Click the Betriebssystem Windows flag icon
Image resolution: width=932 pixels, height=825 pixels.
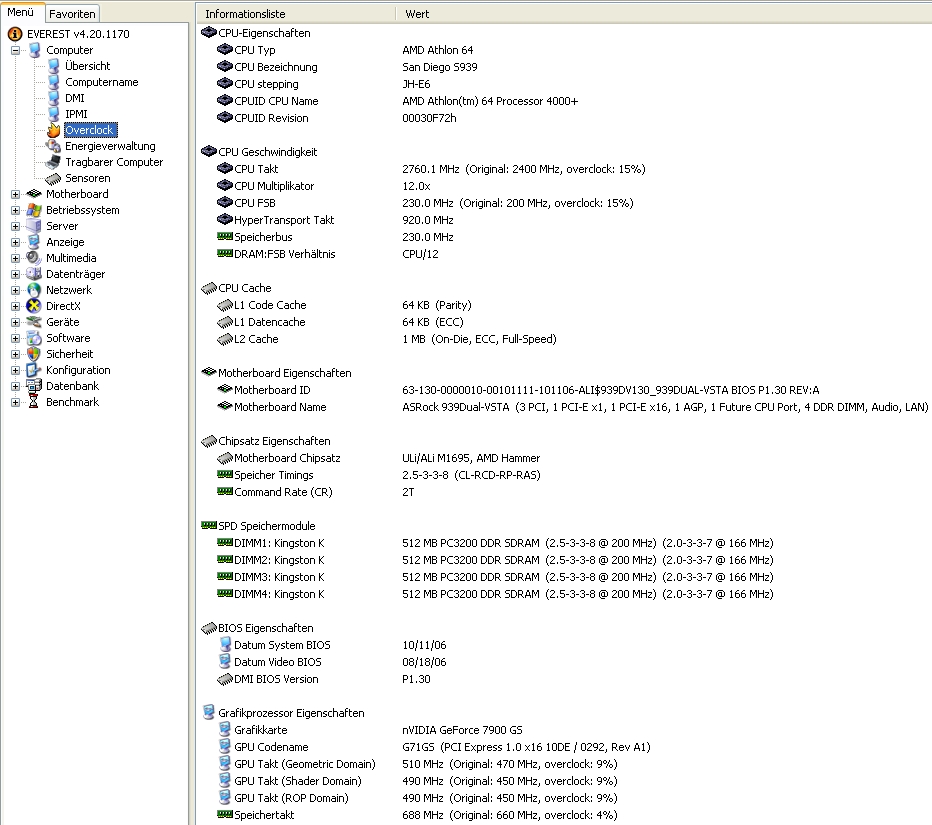coord(34,210)
